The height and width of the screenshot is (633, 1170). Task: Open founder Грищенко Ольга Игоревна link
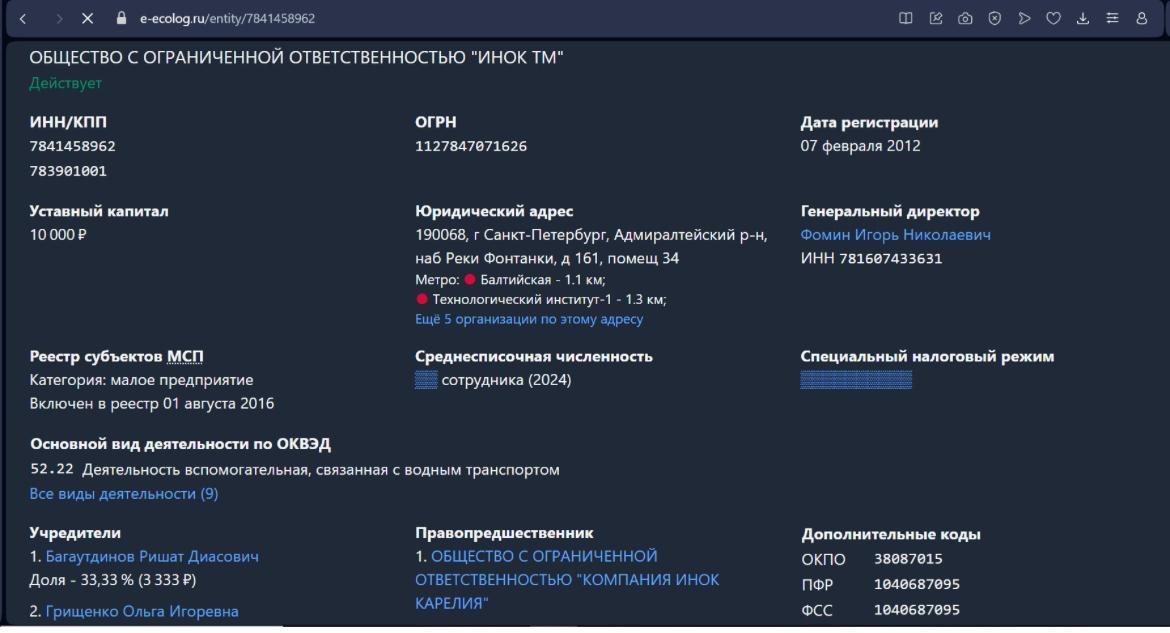[x=142, y=611]
